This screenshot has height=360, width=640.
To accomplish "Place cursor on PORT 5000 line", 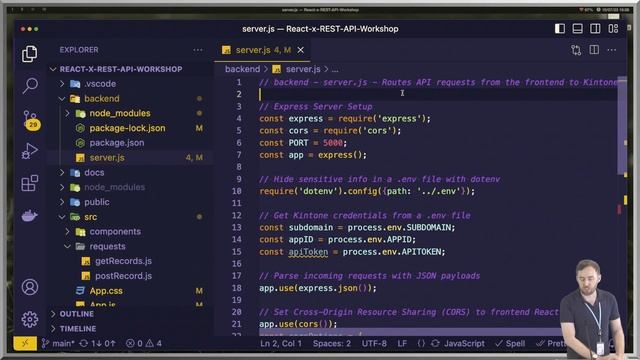I will pos(303,143).
